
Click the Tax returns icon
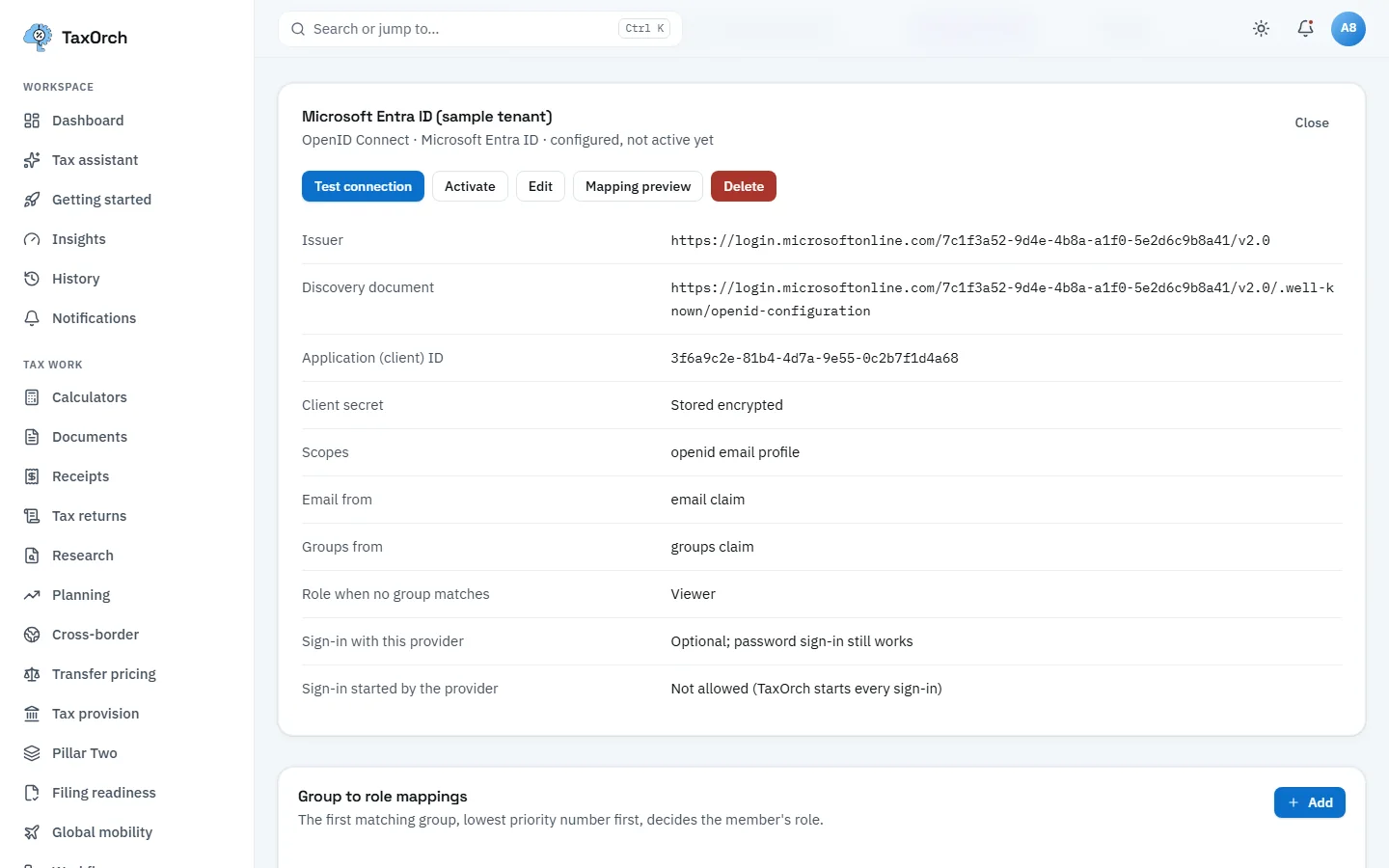tap(32, 516)
